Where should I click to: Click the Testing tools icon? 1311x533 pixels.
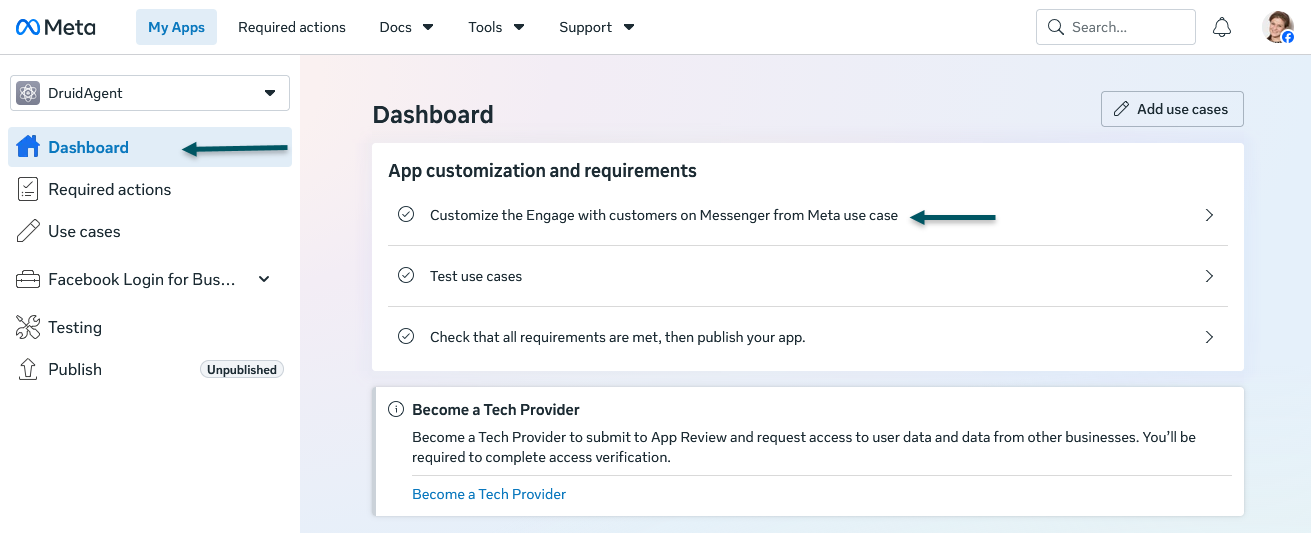[28, 327]
